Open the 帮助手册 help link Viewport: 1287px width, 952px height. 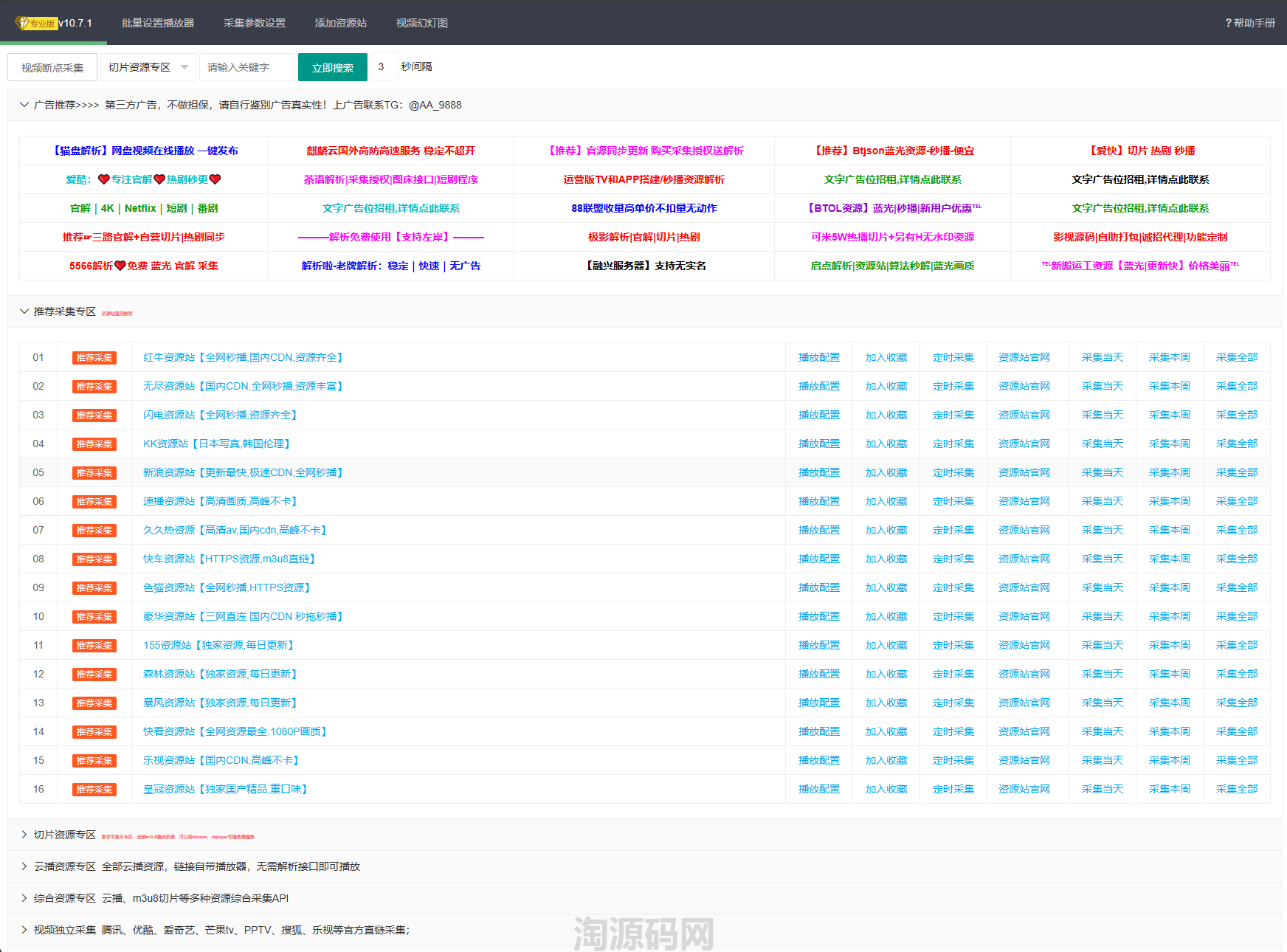pos(1250,23)
